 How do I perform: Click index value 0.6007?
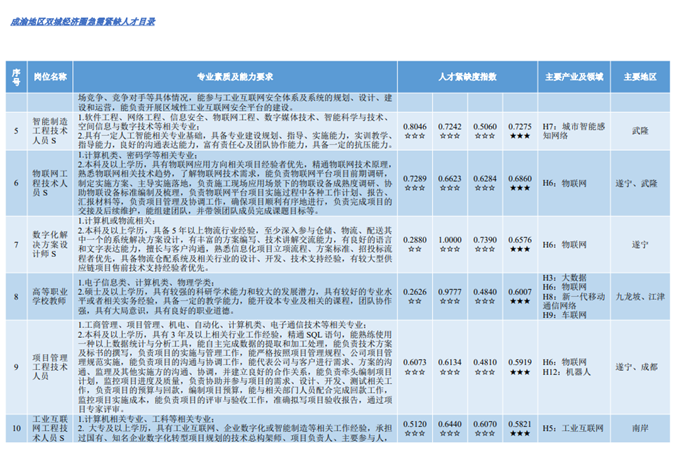click(520, 291)
